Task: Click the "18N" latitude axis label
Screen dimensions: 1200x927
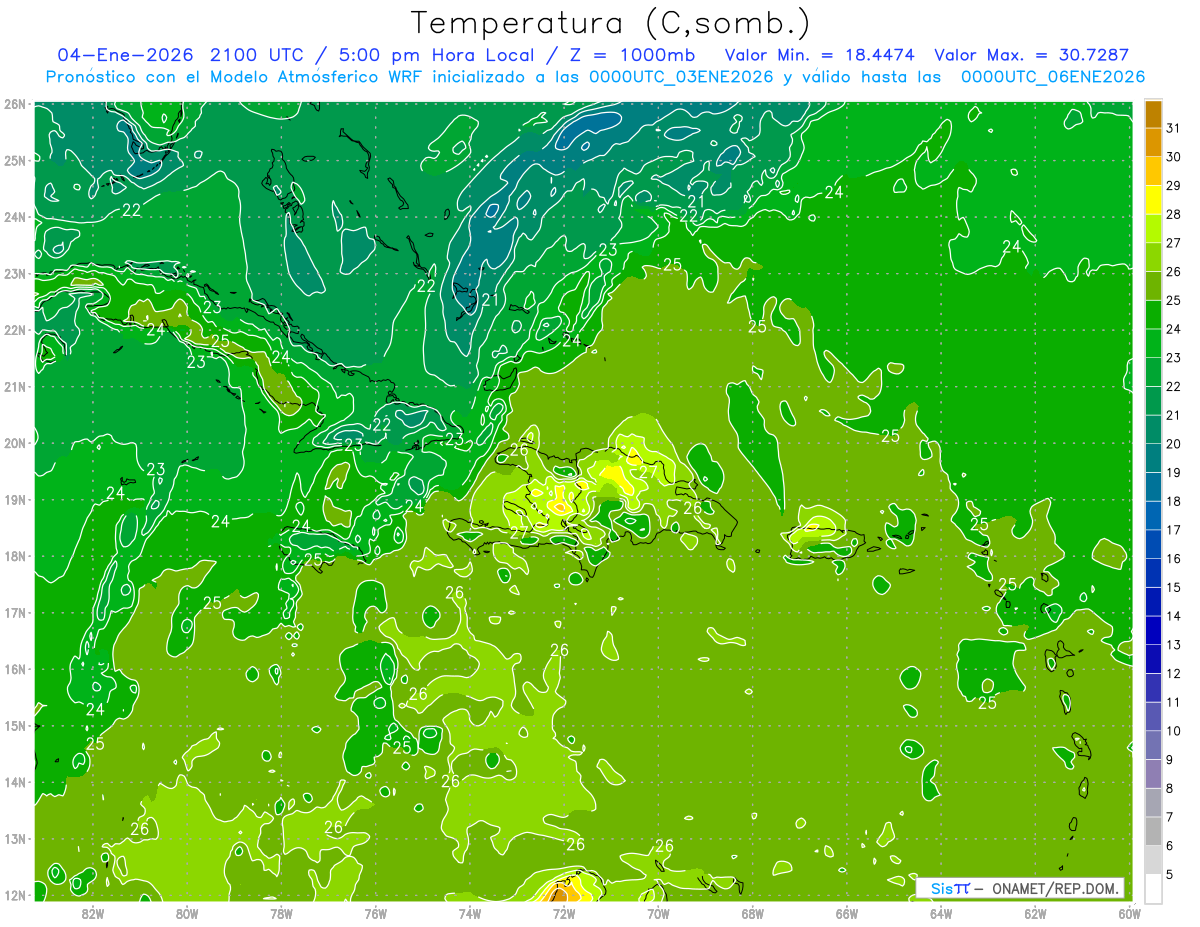Action: point(14,556)
